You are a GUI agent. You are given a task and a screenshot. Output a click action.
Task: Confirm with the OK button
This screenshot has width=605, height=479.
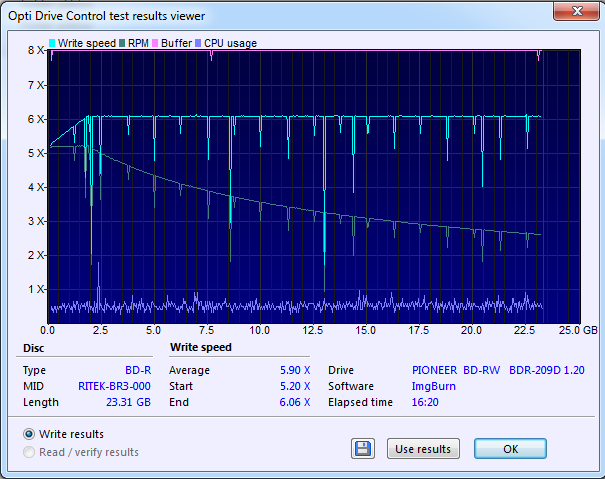(x=510, y=449)
